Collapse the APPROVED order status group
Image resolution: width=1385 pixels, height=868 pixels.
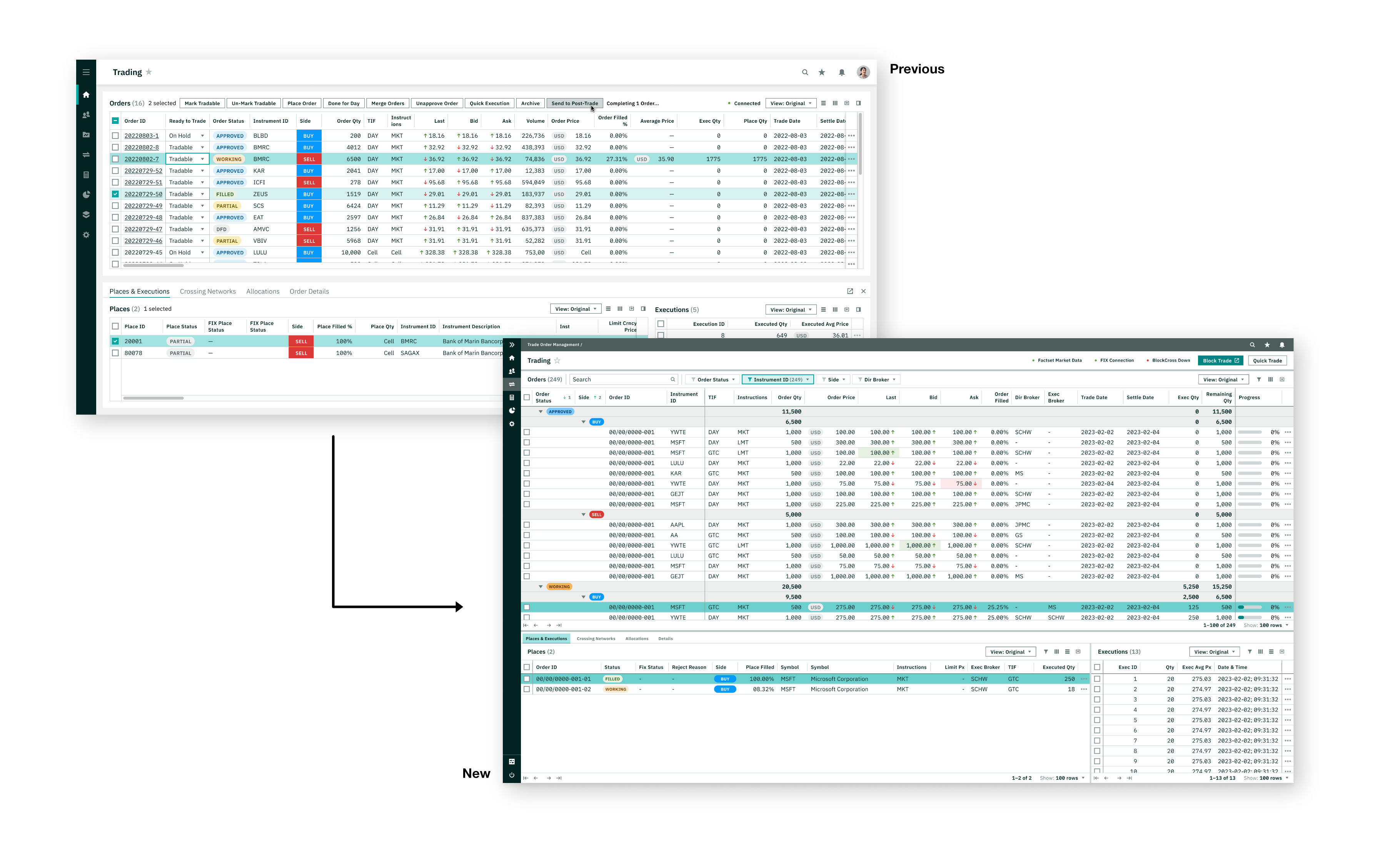pyautogui.click(x=540, y=412)
